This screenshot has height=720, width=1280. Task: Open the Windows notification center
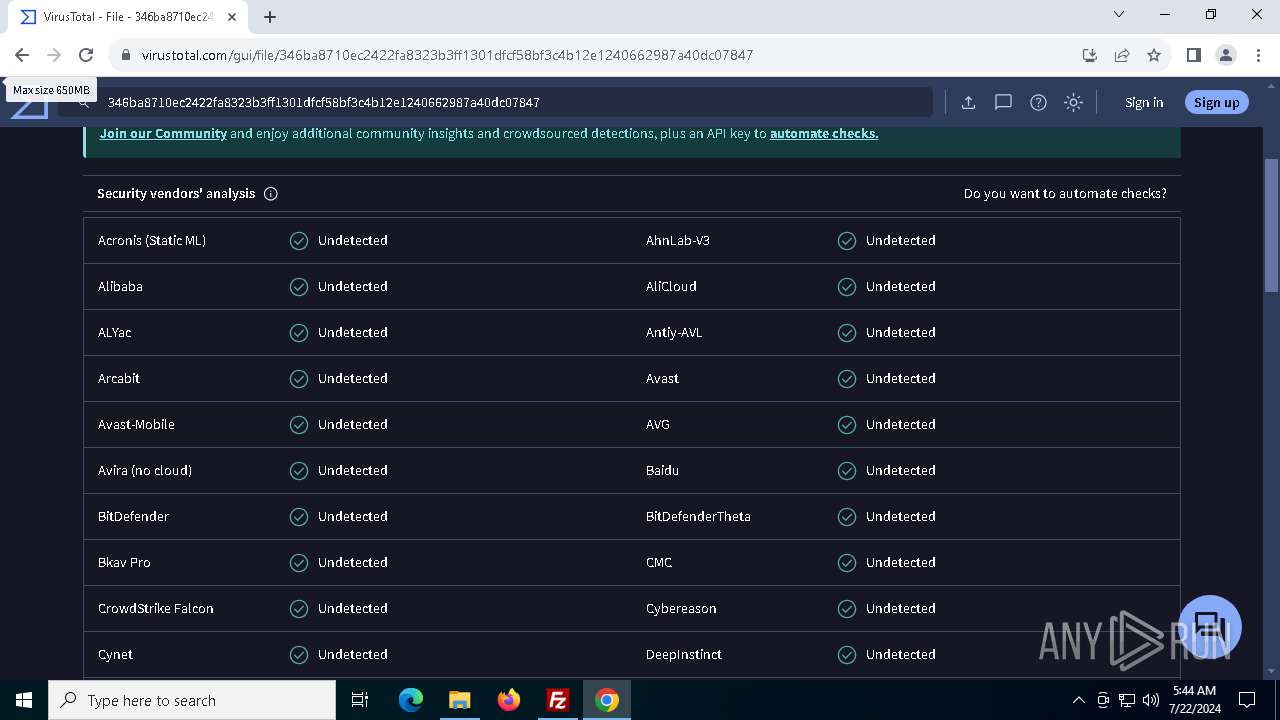click(1247, 700)
